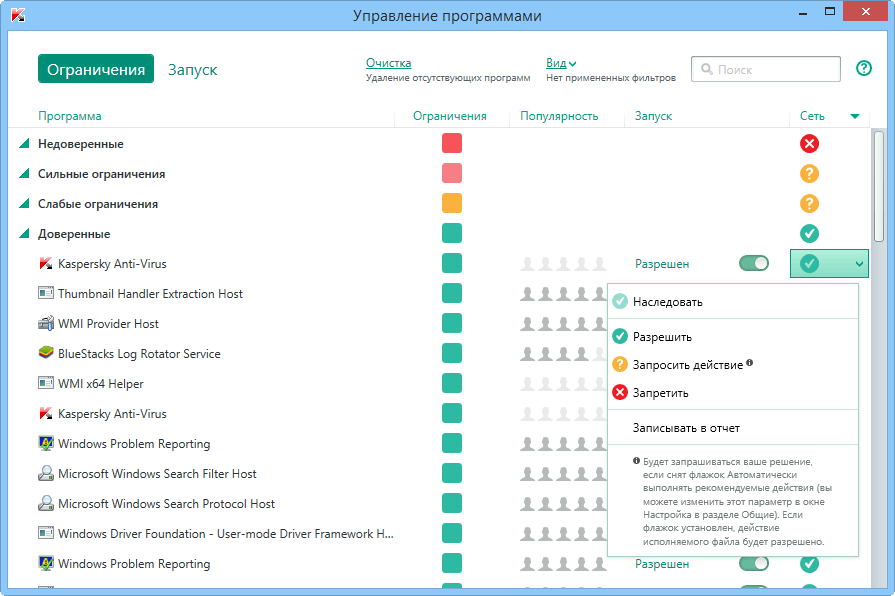Click Разрешен for the first Kaspersky Anti-Virus row
Image resolution: width=895 pixels, height=596 pixels.
(662, 264)
